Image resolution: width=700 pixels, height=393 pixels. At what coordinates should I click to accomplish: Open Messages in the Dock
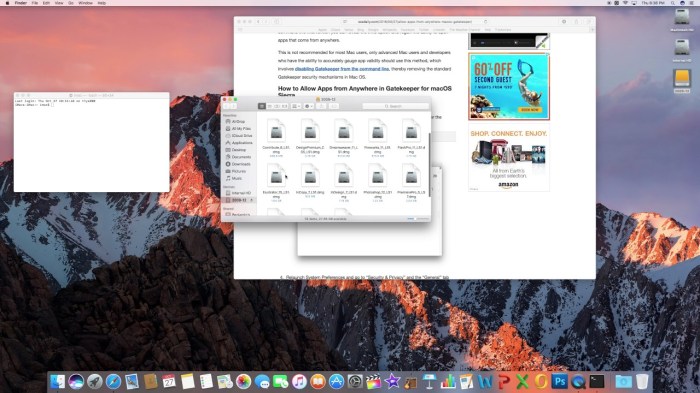click(262, 381)
